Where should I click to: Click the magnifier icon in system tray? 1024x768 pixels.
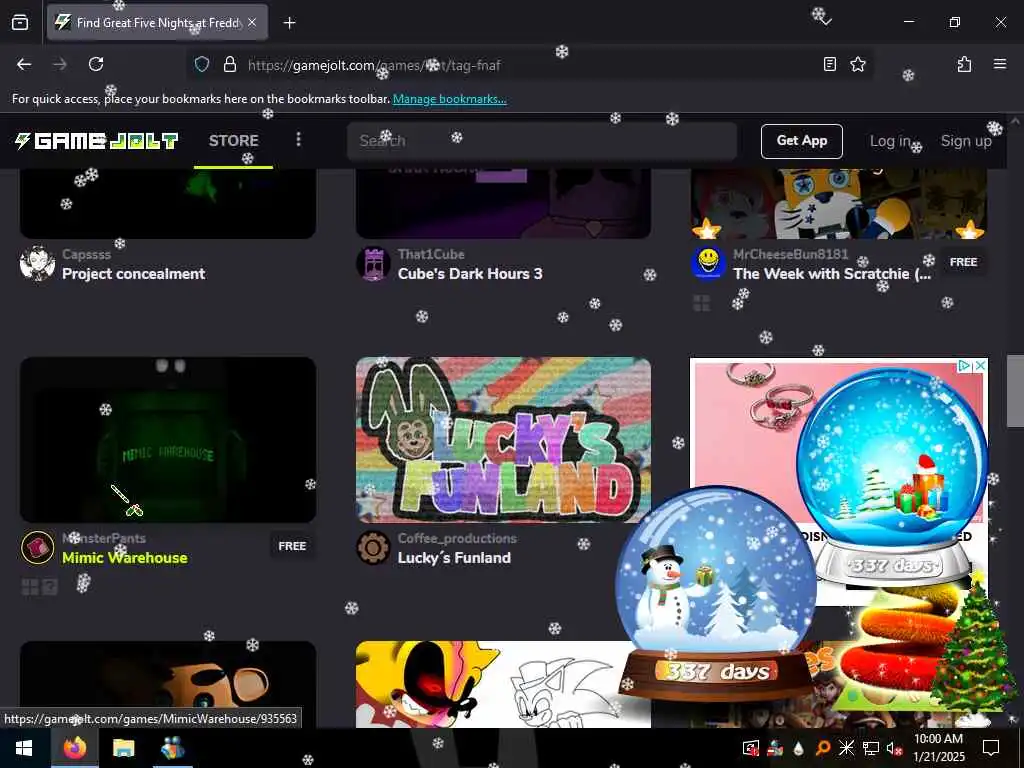[822, 748]
